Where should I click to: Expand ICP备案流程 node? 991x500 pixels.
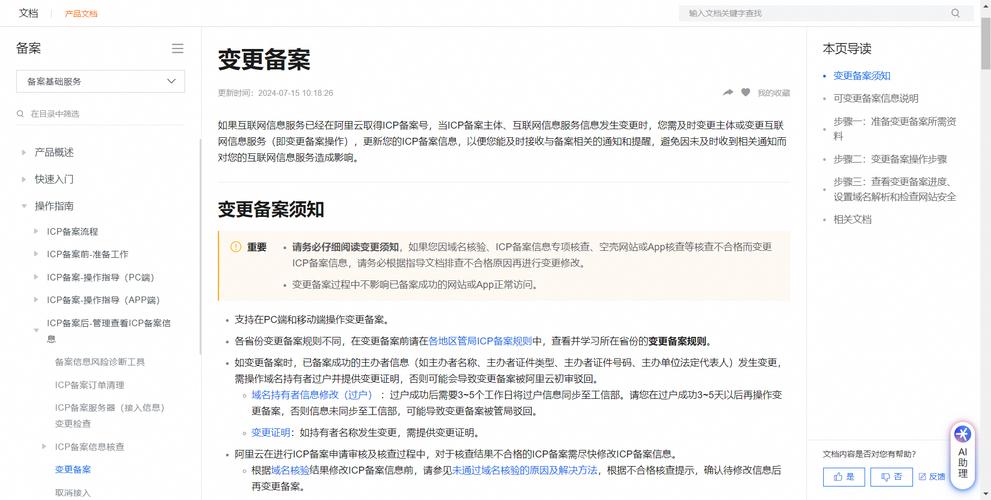36,231
